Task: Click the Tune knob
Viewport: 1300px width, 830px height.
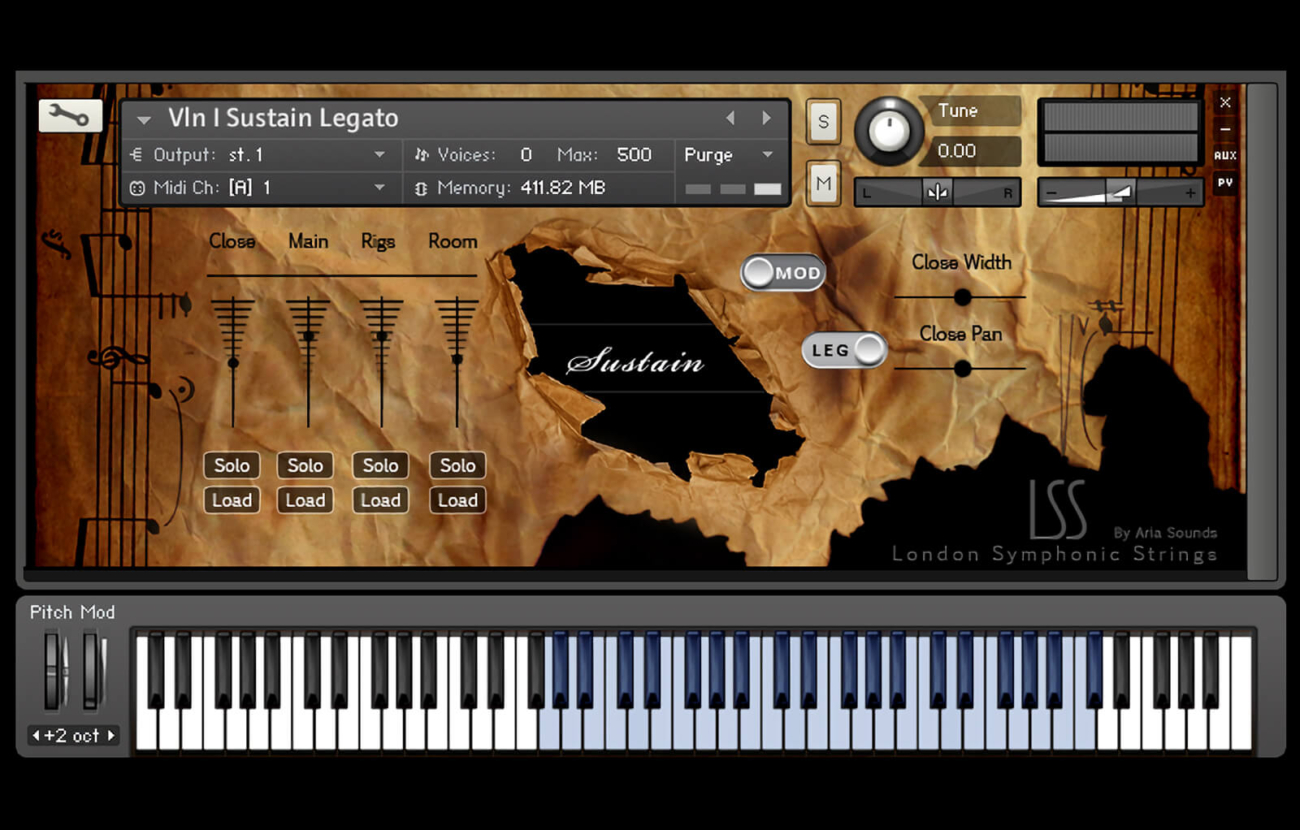Action: click(x=889, y=131)
